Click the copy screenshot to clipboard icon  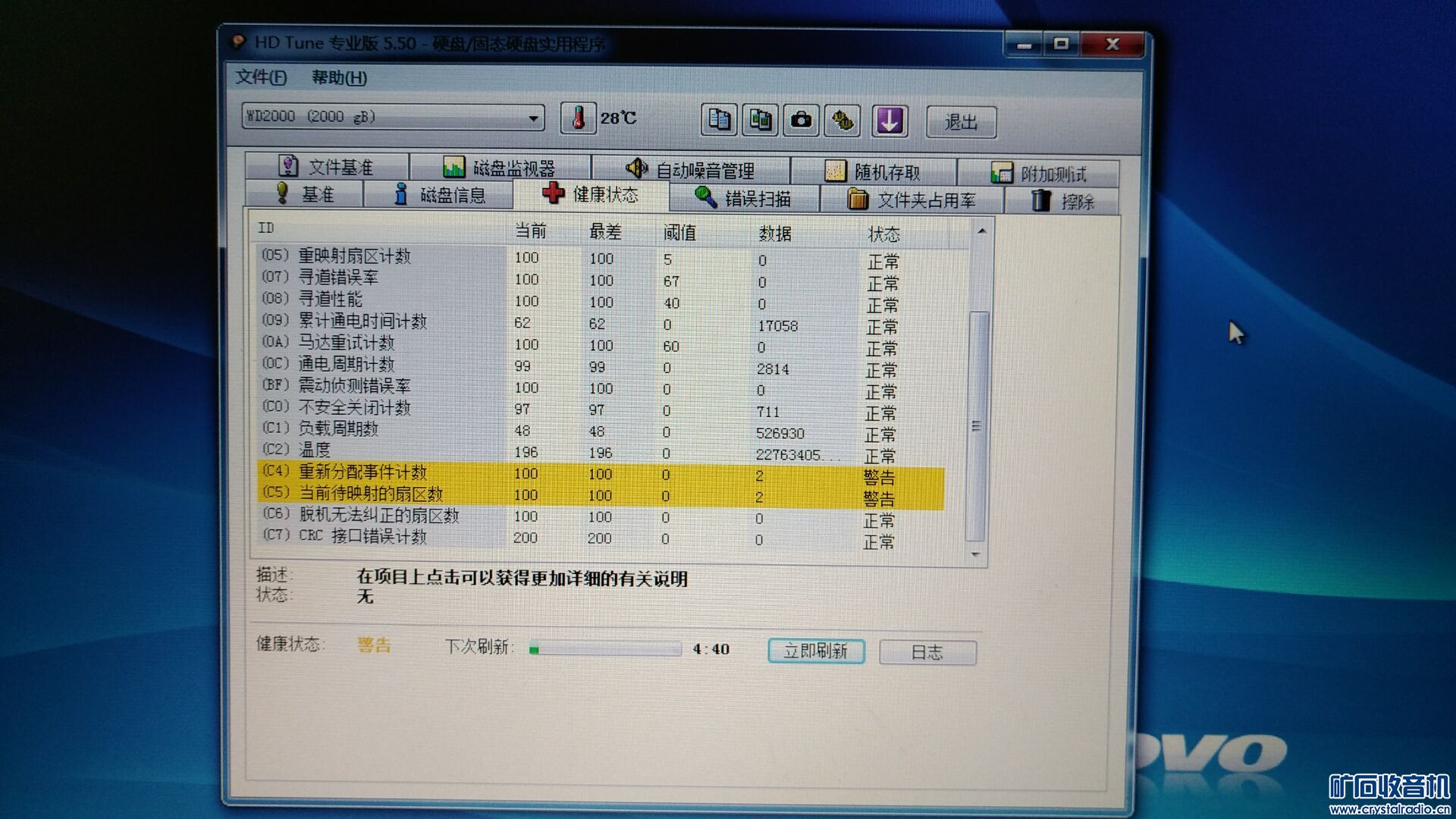coord(760,120)
